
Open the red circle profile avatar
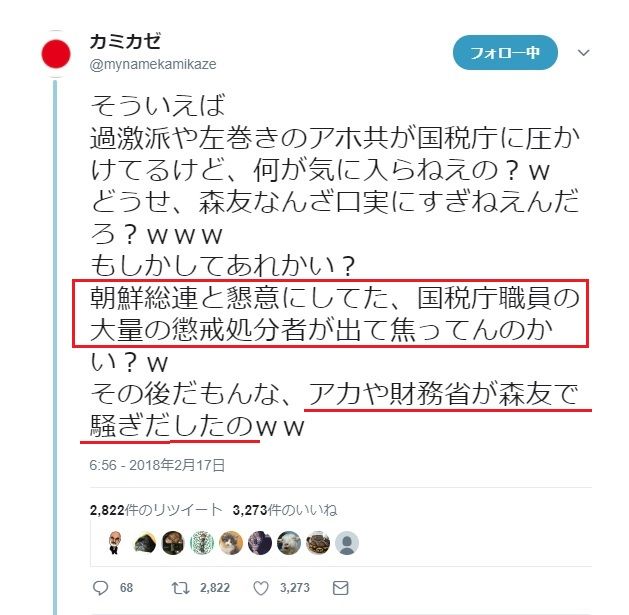56,54
